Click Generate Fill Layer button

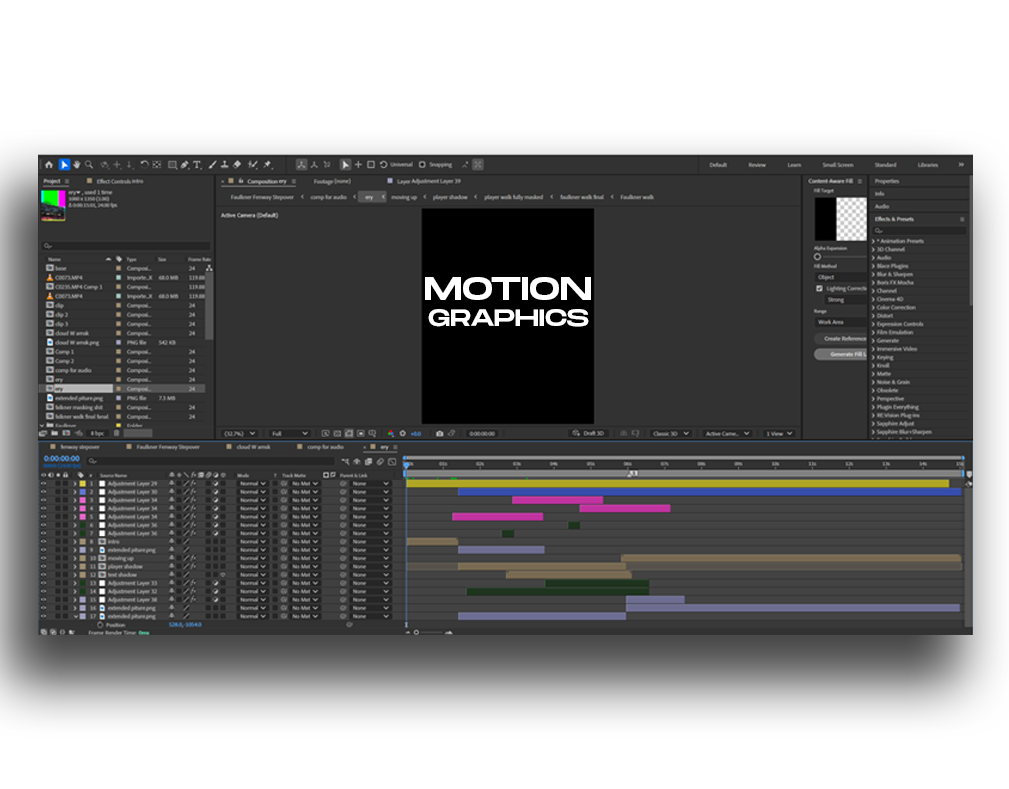(x=841, y=354)
